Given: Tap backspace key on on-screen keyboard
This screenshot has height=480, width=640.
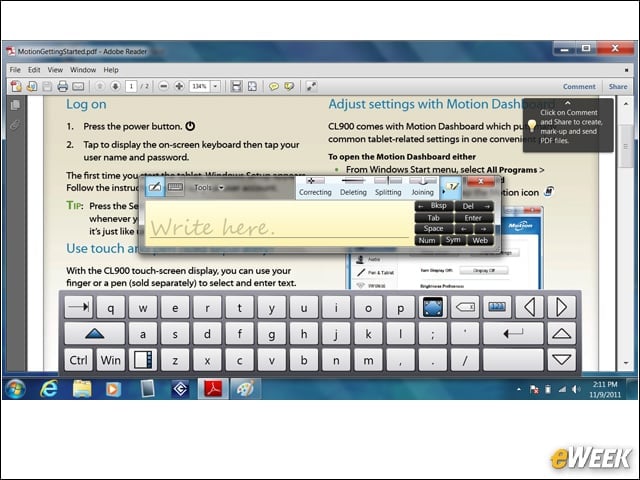Looking at the screenshot, I should (465, 307).
